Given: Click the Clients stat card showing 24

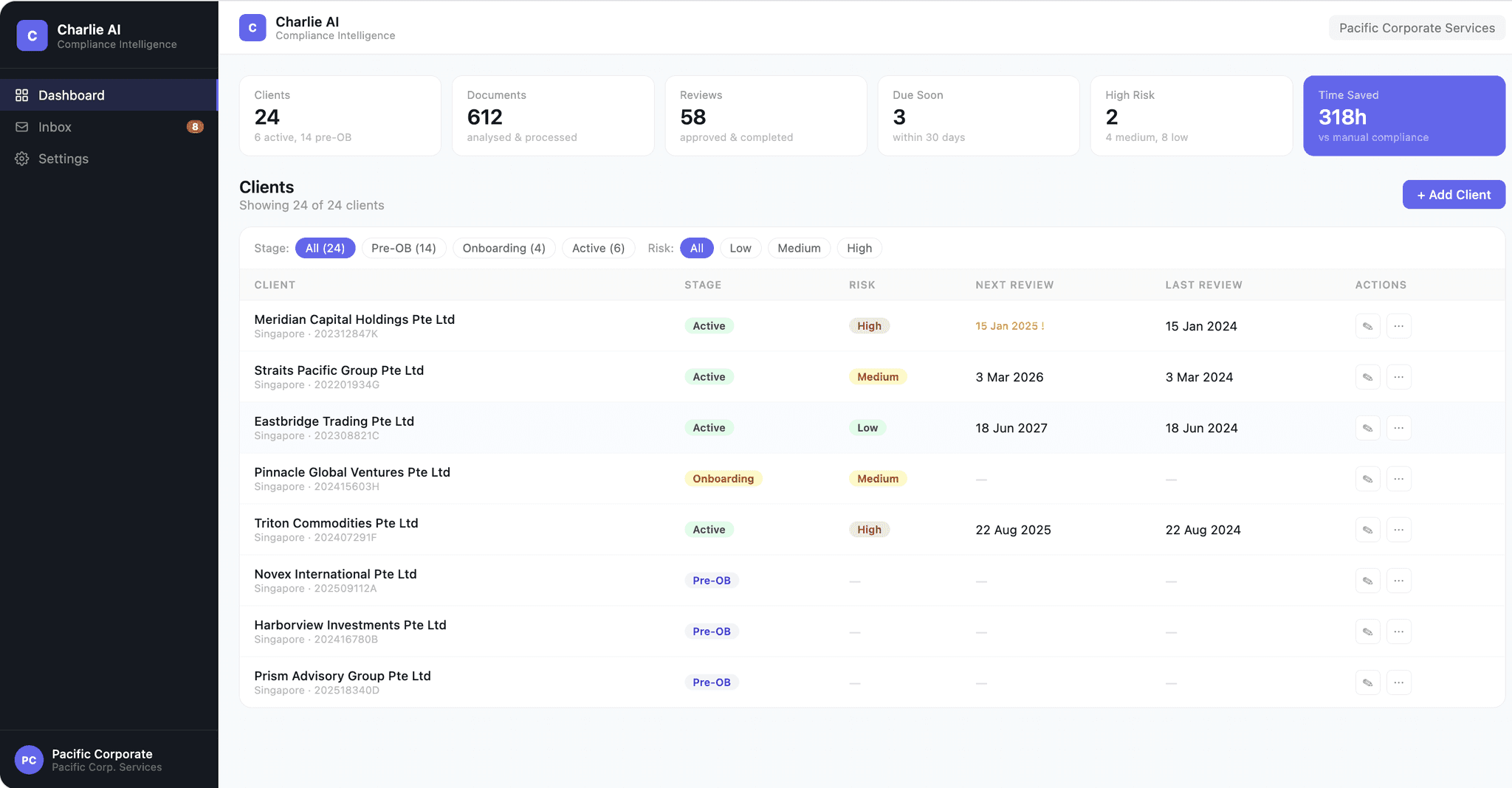Looking at the screenshot, I should coord(340,116).
